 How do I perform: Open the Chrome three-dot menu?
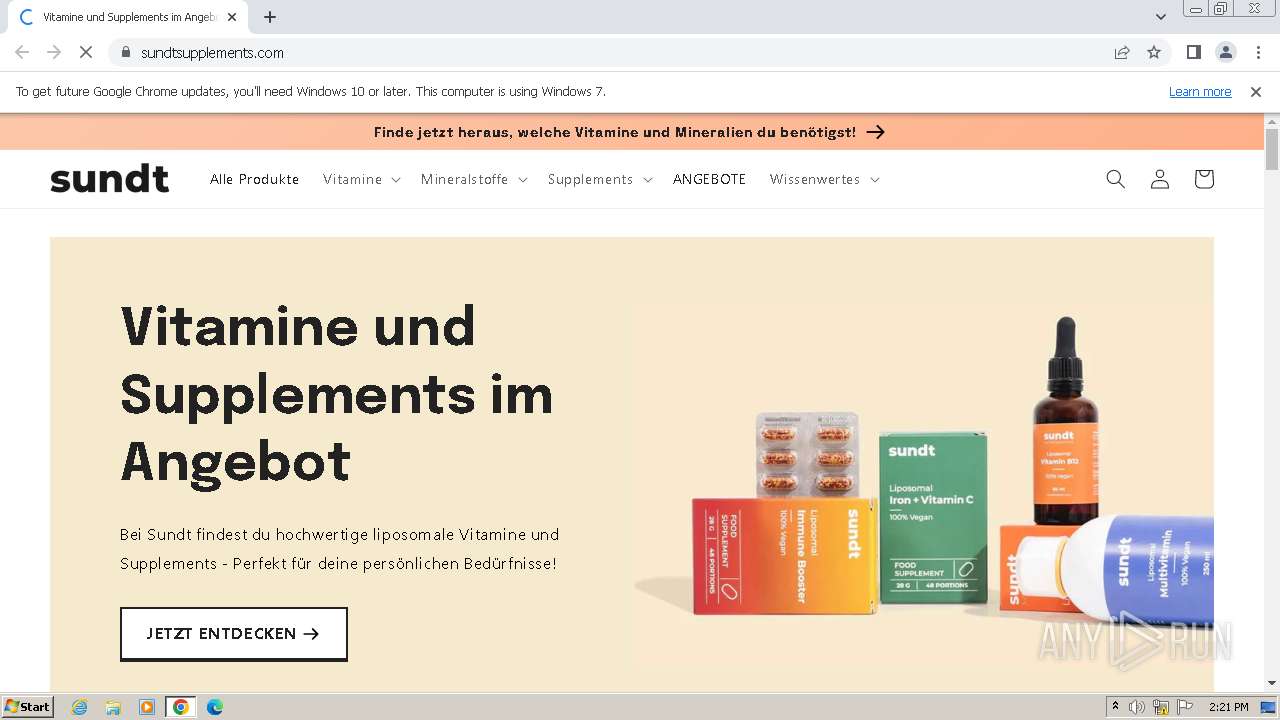point(1259,52)
